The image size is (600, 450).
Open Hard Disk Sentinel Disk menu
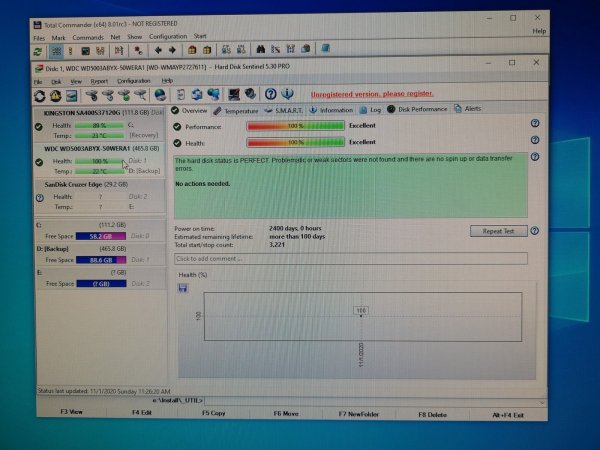[x=56, y=82]
